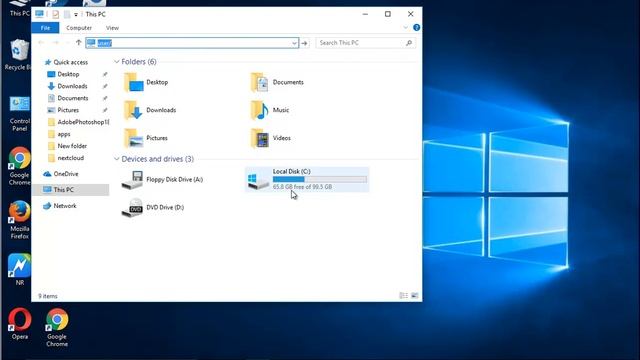
Task: Collapse Devices and drives (3) group
Action: pos(117,159)
